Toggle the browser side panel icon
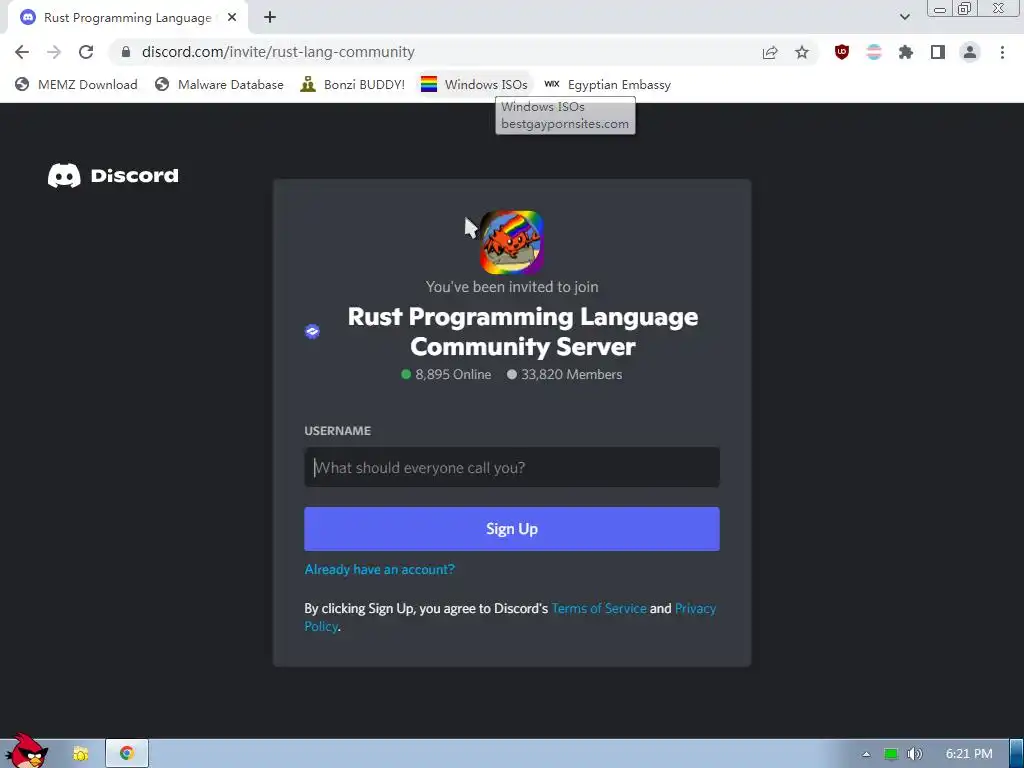This screenshot has height=768, width=1024. click(938, 52)
